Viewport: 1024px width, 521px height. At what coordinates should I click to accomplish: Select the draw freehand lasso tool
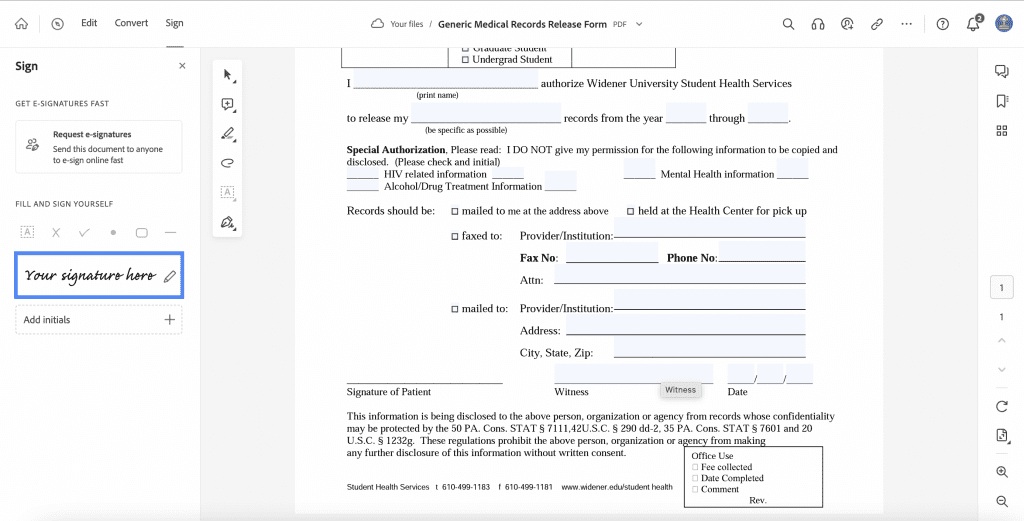[227, 163]
